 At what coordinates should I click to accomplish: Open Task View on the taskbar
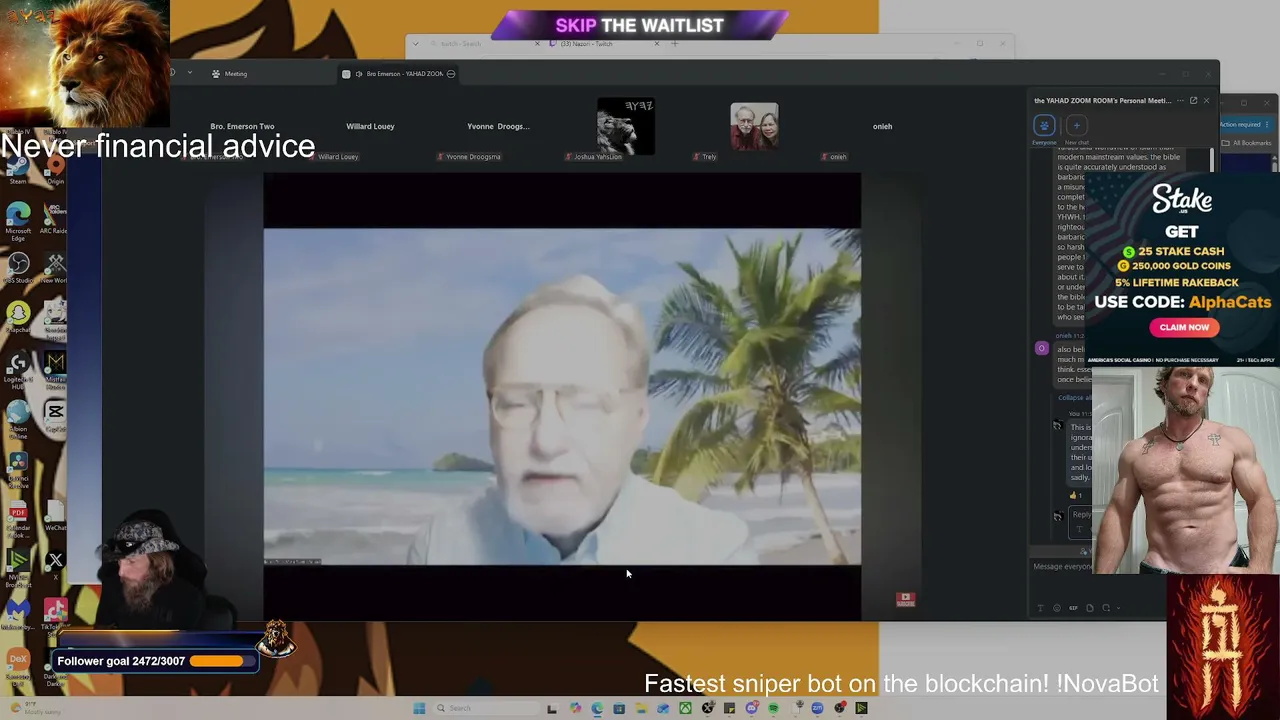pos(552,708)
